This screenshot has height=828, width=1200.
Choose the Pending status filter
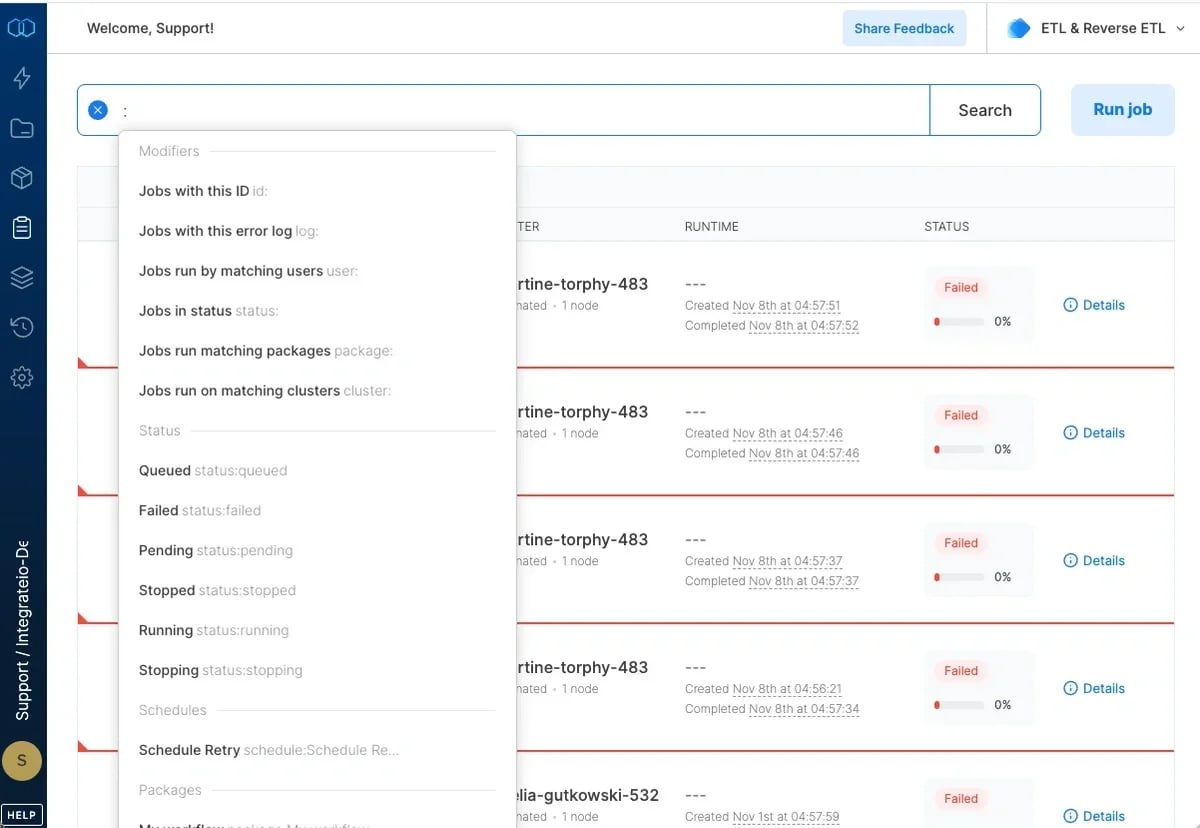click(x=317, y=551)
